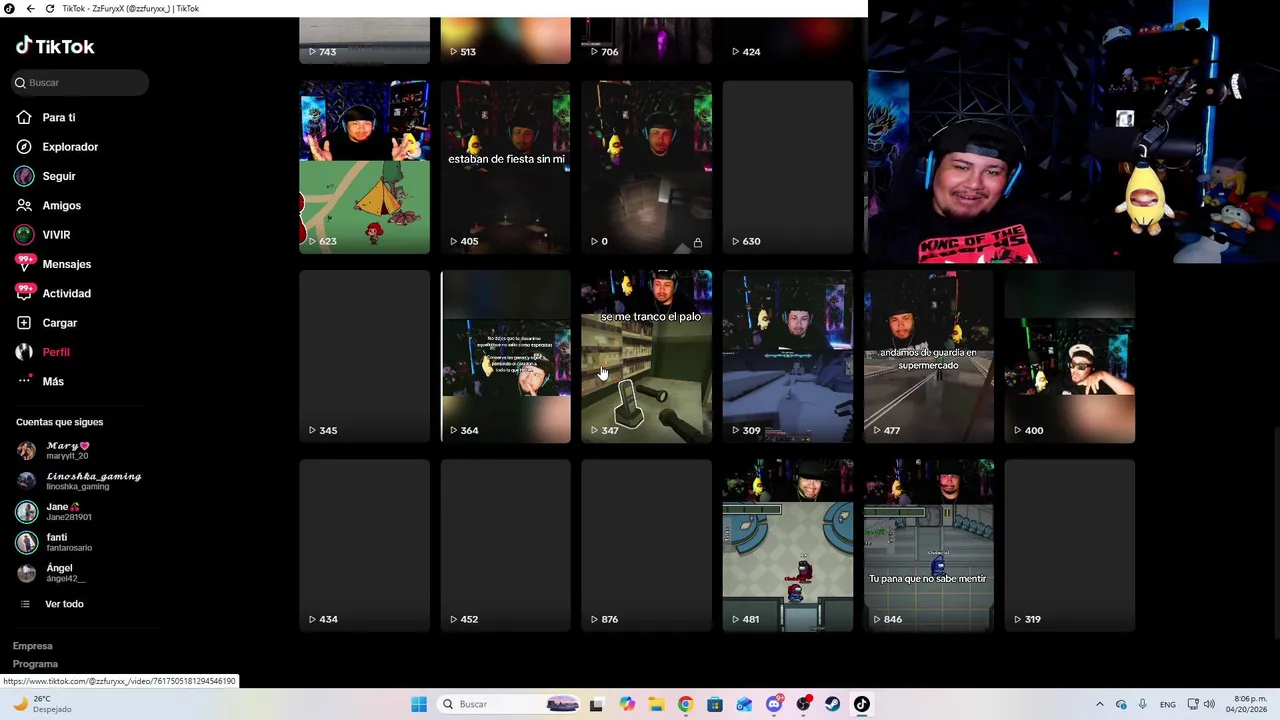Open Microsoft Store from the taskbar
This screenshot has width=1280, height=720.
click(715, 704)
